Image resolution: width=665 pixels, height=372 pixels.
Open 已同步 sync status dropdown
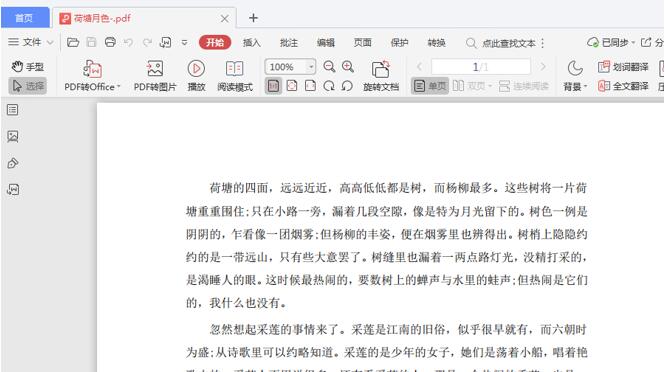(611, 42)
